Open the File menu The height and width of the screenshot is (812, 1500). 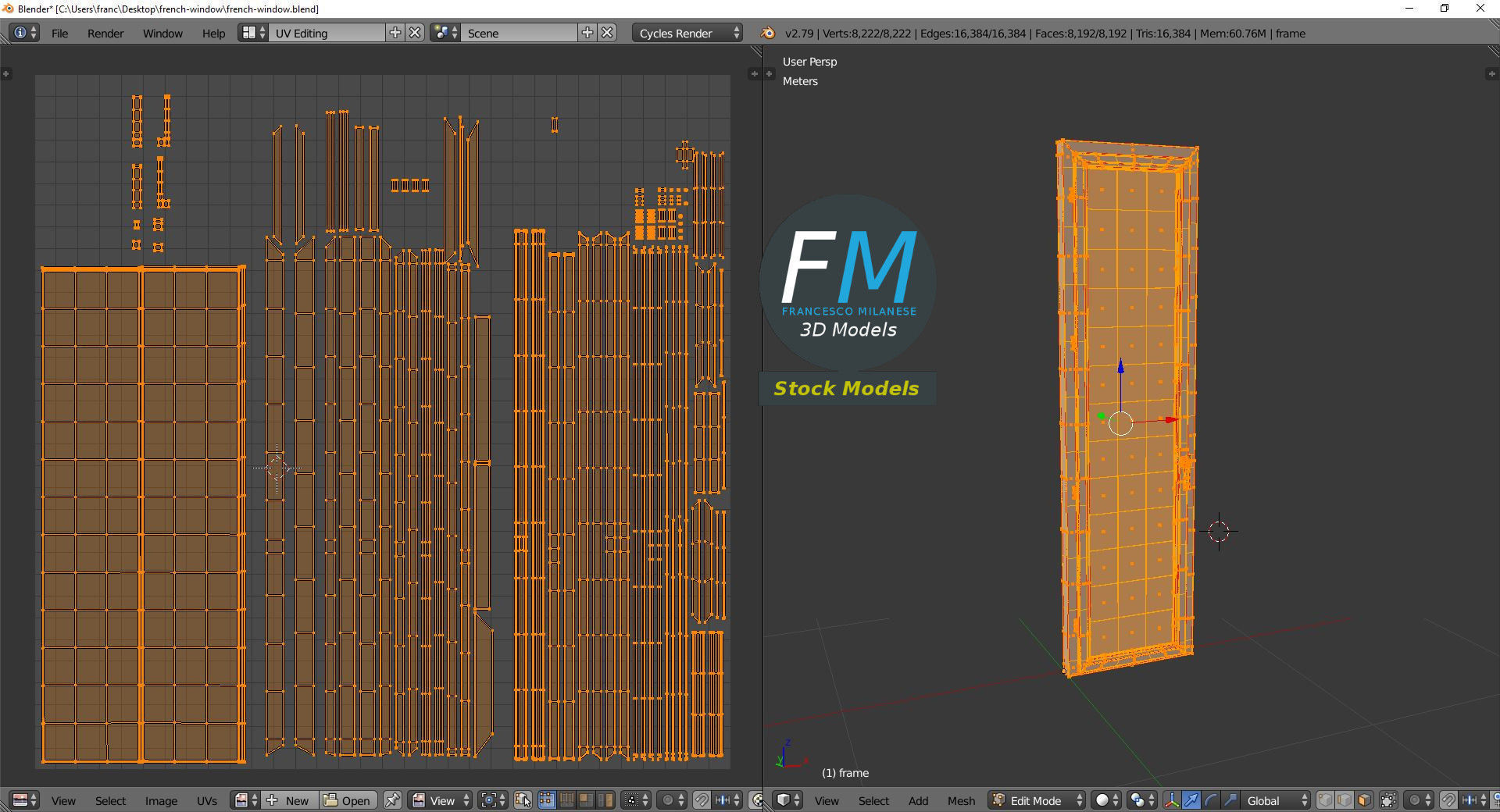coord(59,33)
